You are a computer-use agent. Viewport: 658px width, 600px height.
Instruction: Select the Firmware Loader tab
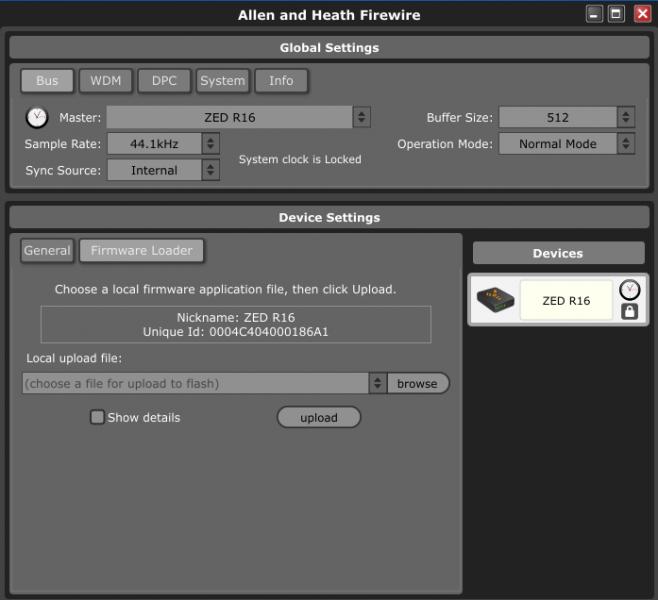(x=141, y=250)
